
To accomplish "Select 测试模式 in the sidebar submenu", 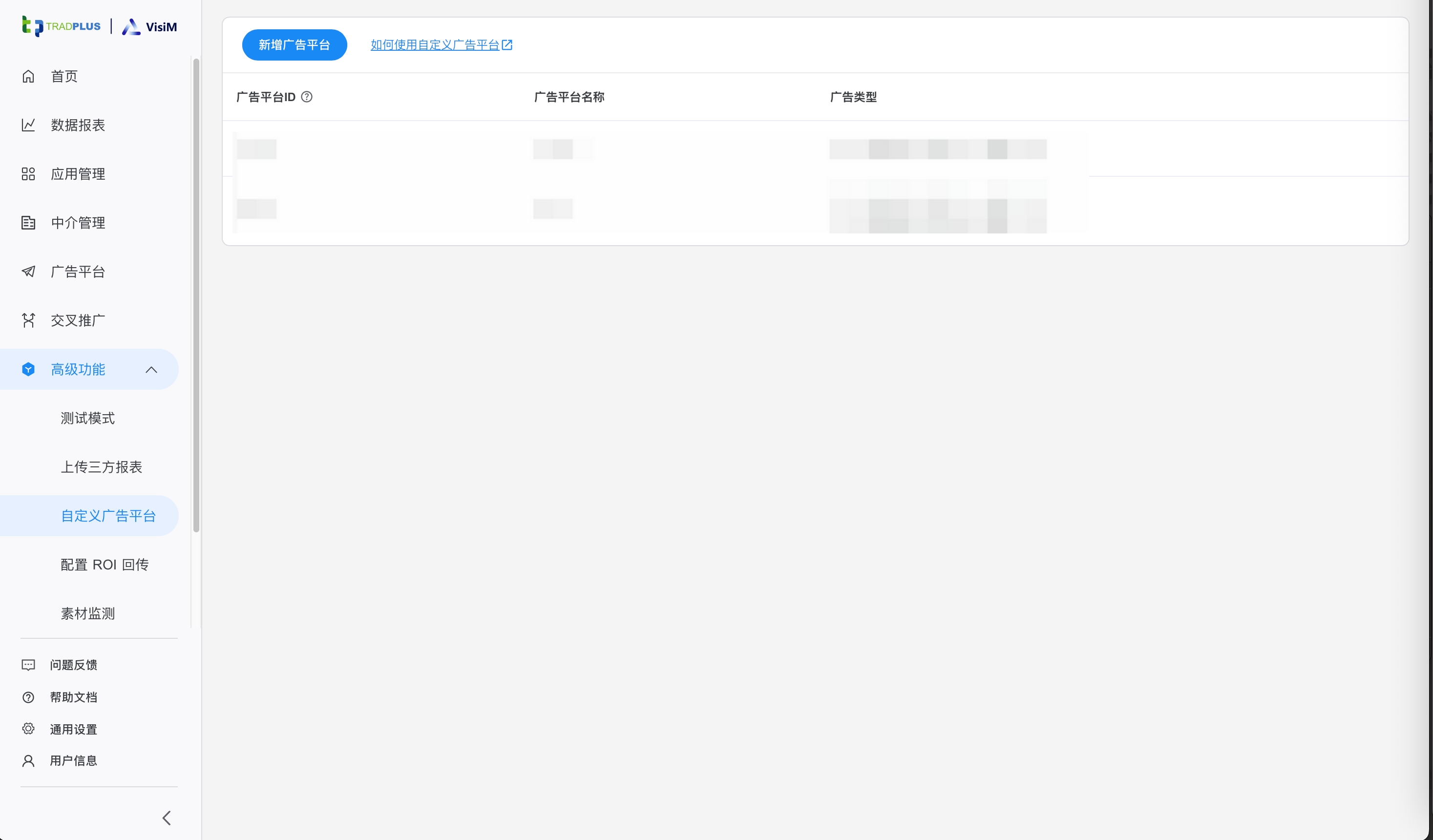I will (x=87, y=418).
